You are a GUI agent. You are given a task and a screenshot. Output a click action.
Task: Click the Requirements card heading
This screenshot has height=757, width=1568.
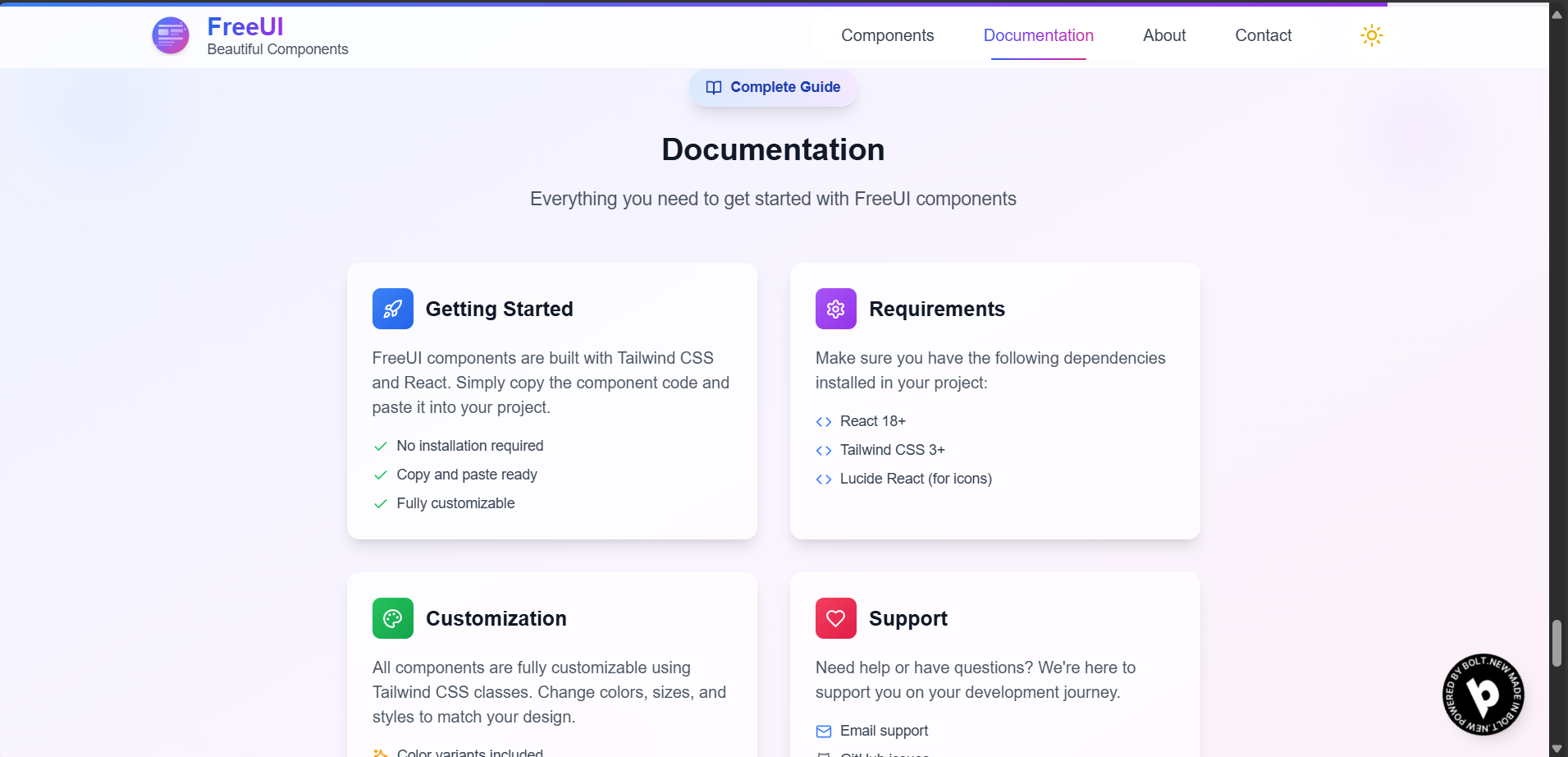(x=937, y=309)
